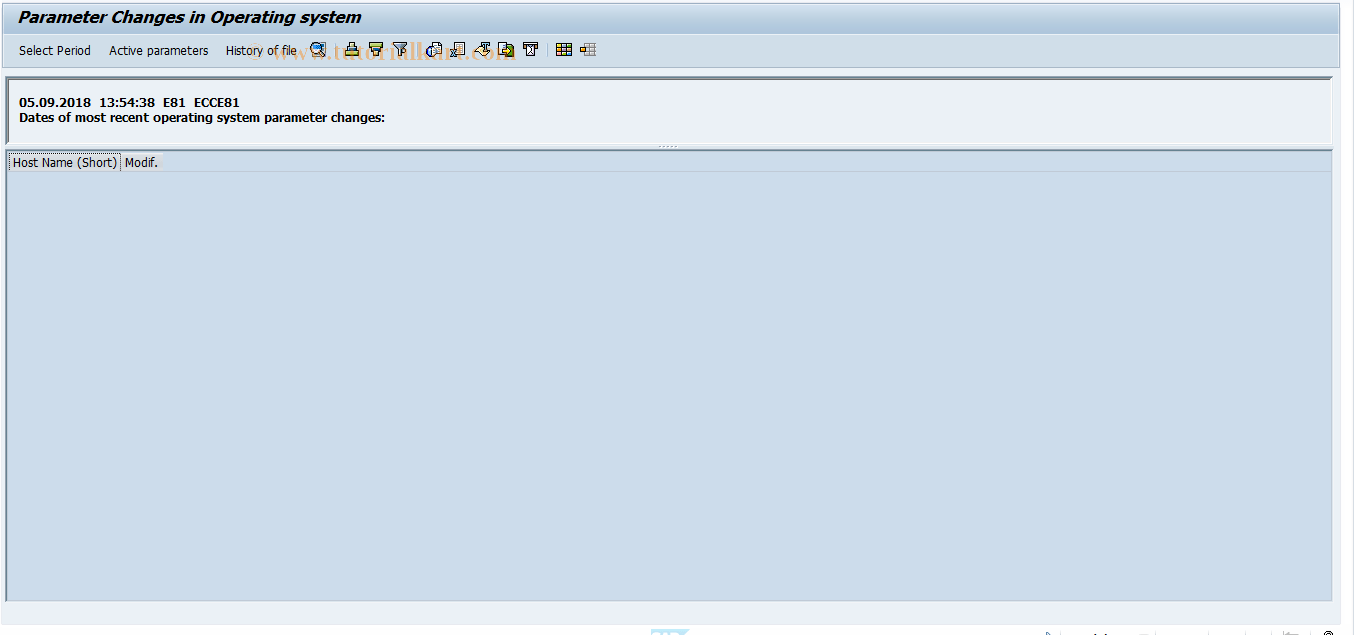Save output using the local file icon

[505, 49]
